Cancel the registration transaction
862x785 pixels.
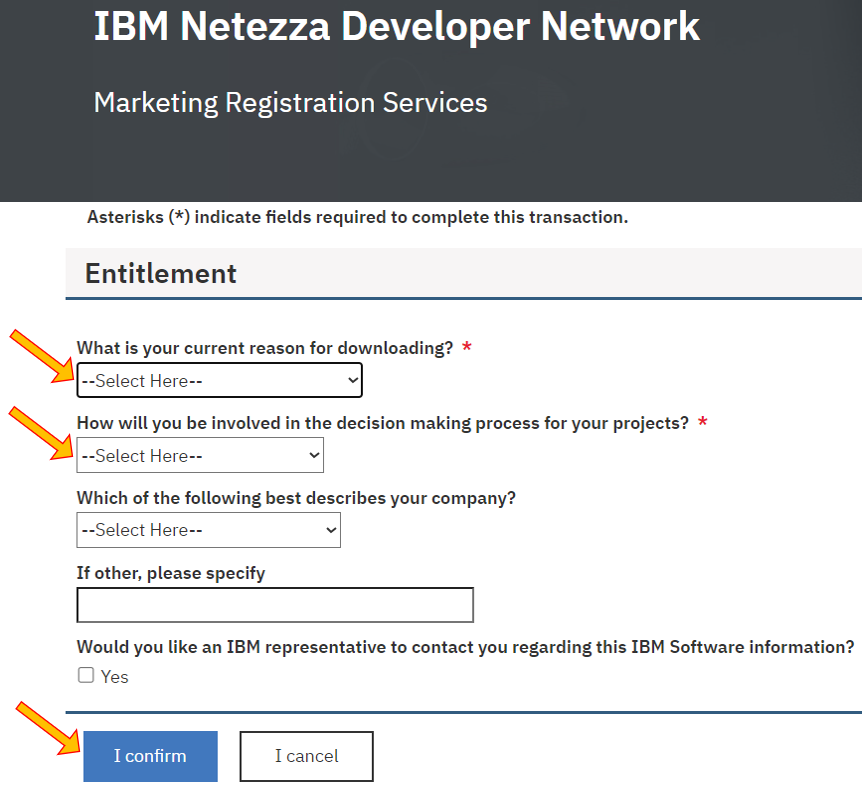[305, 756]
